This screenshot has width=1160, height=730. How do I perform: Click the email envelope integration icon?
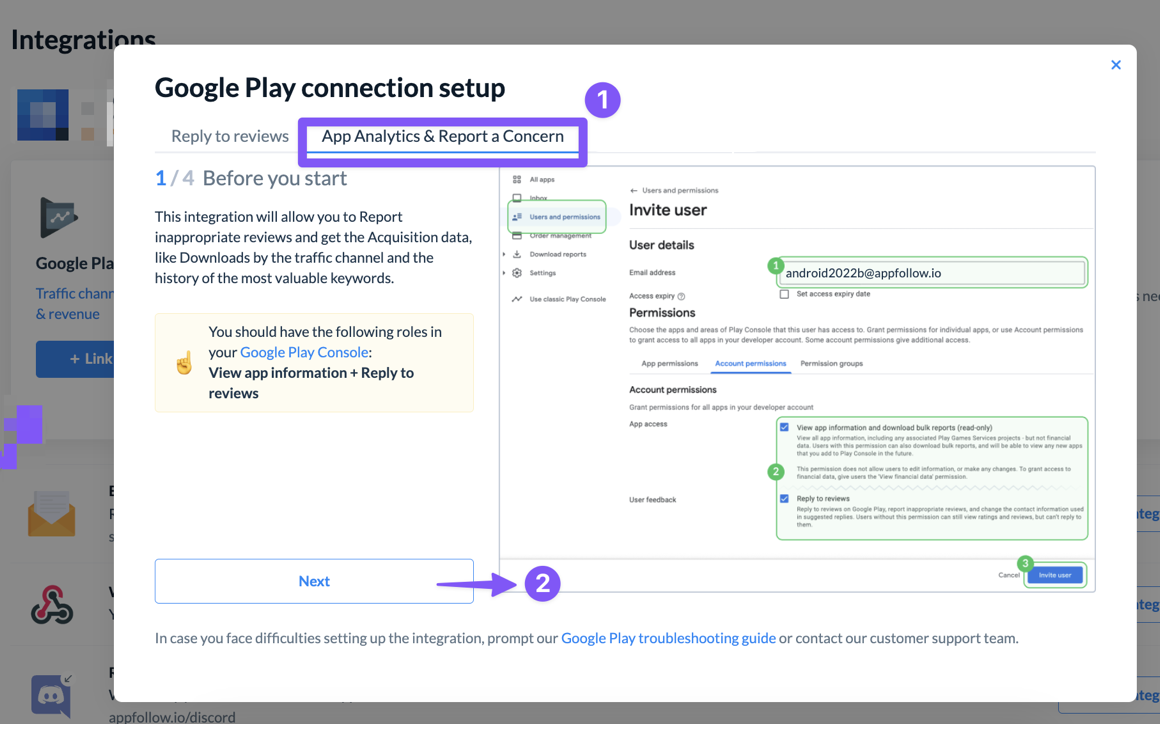pos(51,513)
